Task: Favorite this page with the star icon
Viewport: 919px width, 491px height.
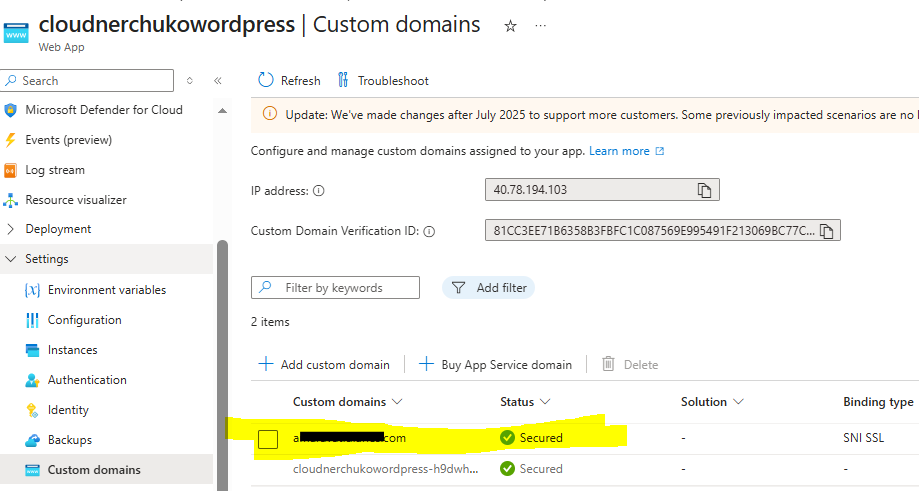Action: [x=510, y=26]
